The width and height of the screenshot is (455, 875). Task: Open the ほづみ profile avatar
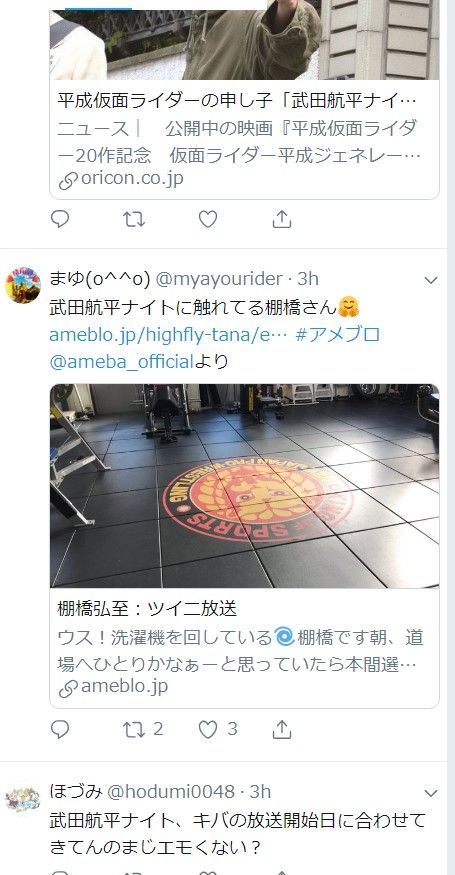coord(23,799)
